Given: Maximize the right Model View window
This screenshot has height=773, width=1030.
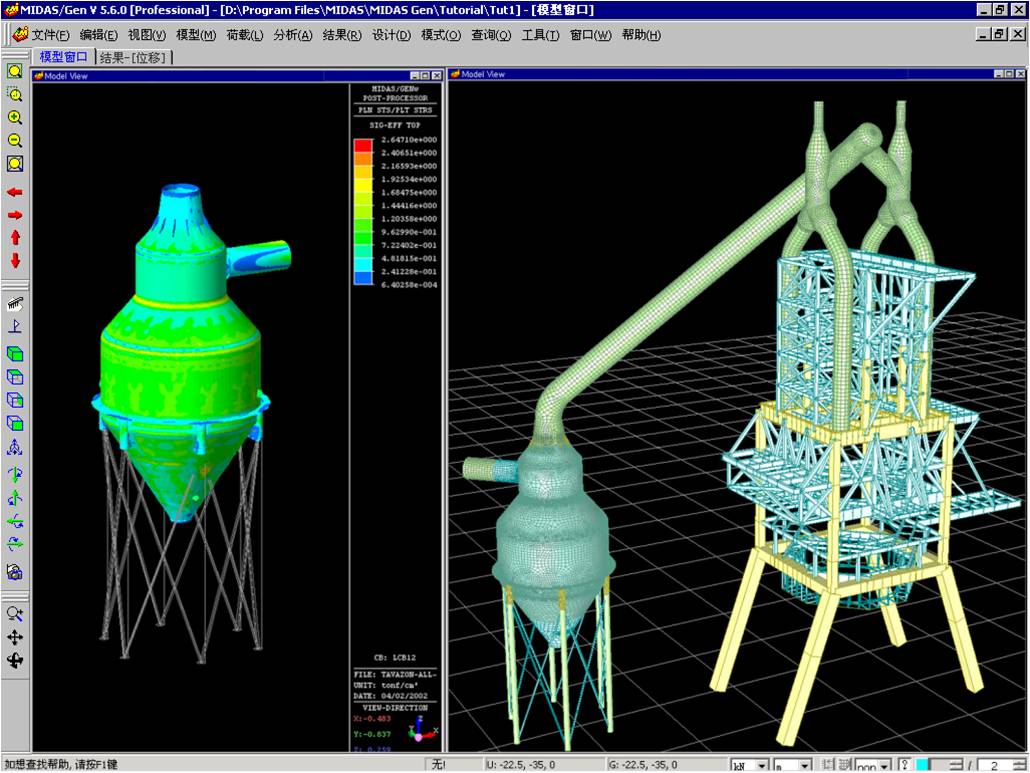Looking at the screenshot, I should click(x=1009, y=74).
